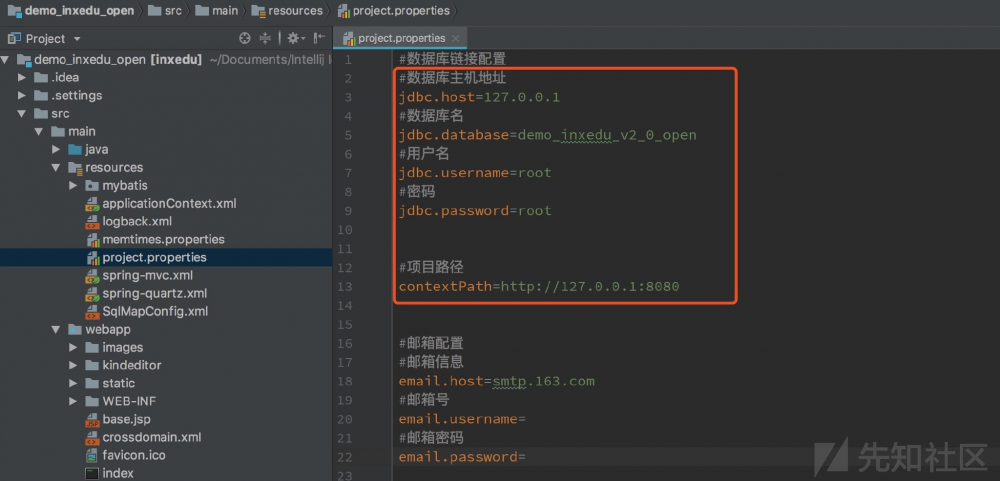The image size is (1000, 481).
Task: Select spring-quartz.xml file icon
Action: (92, 293)
